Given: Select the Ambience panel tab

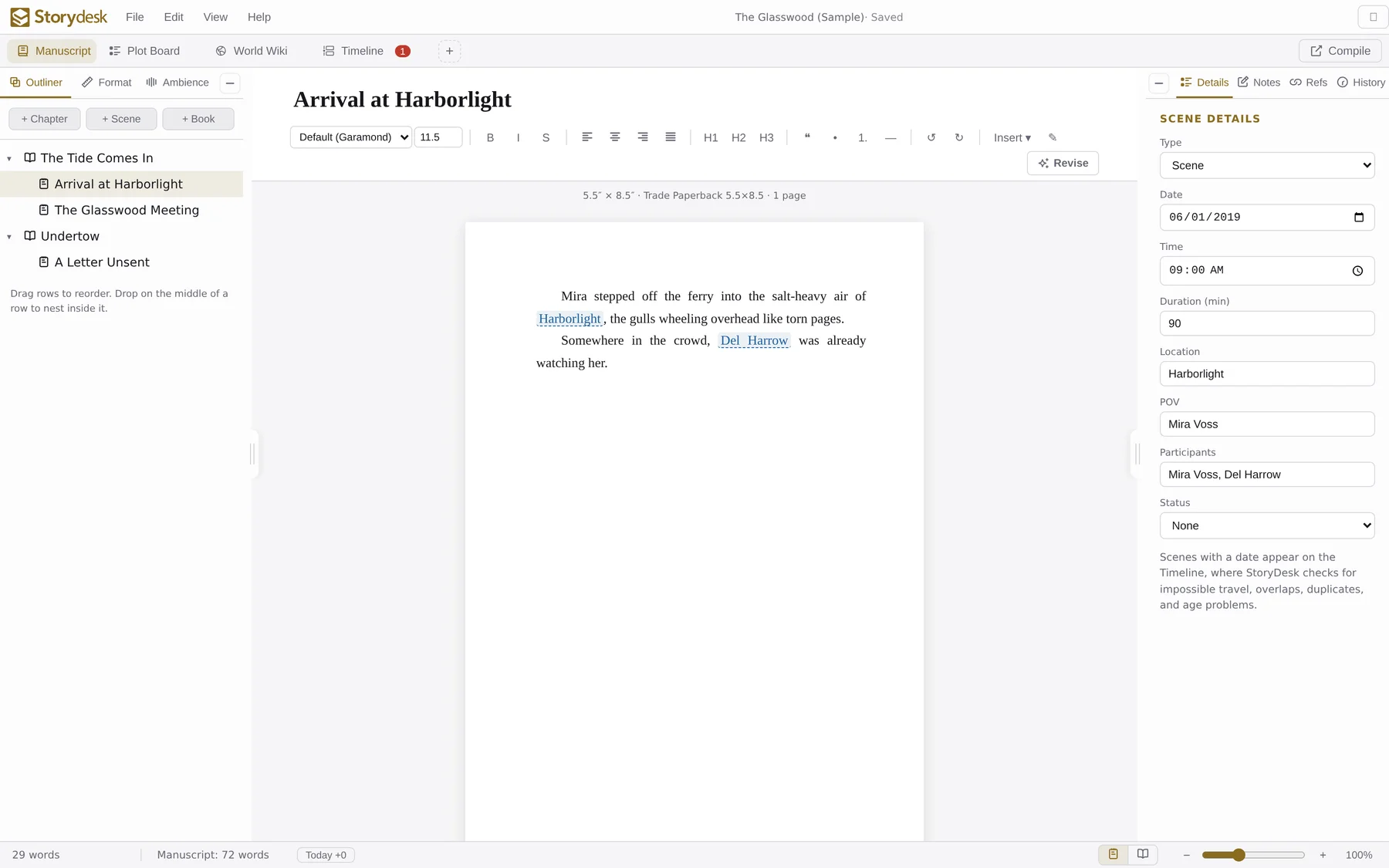Looking at the screenshot, I should (177, 83).
